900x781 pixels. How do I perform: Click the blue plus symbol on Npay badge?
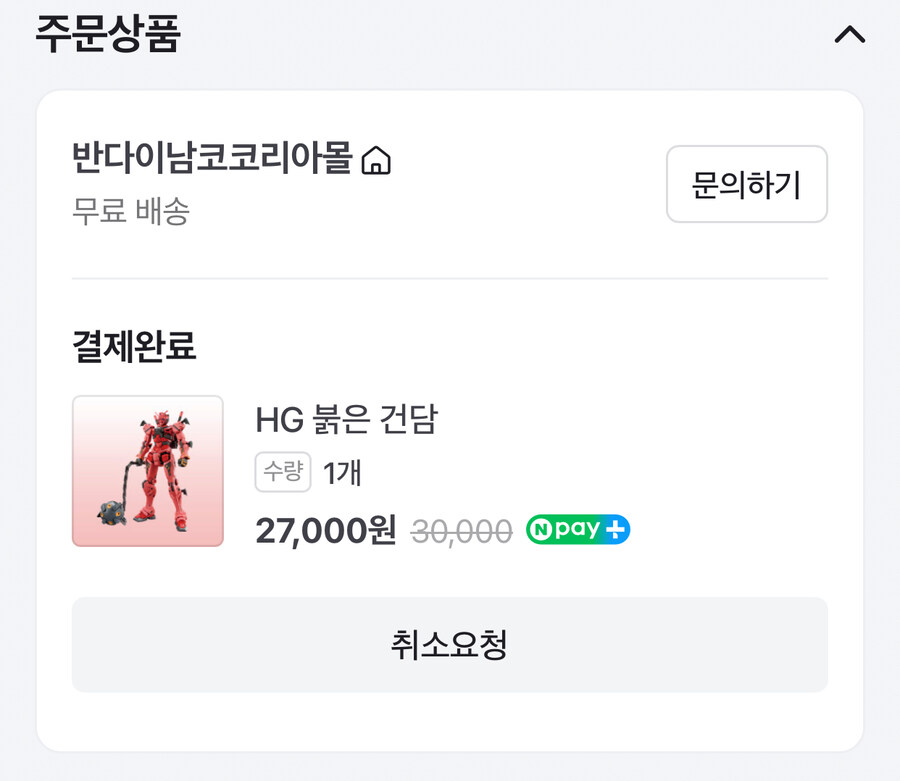[x=616, y=530]
